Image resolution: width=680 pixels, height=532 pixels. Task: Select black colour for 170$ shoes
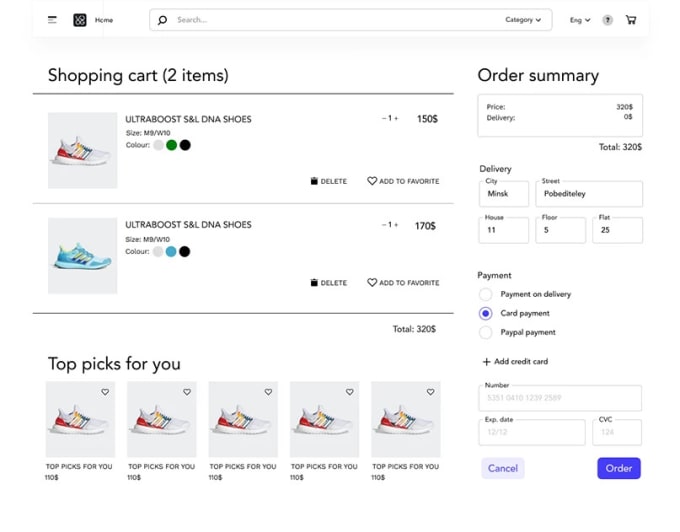[185, 251]
